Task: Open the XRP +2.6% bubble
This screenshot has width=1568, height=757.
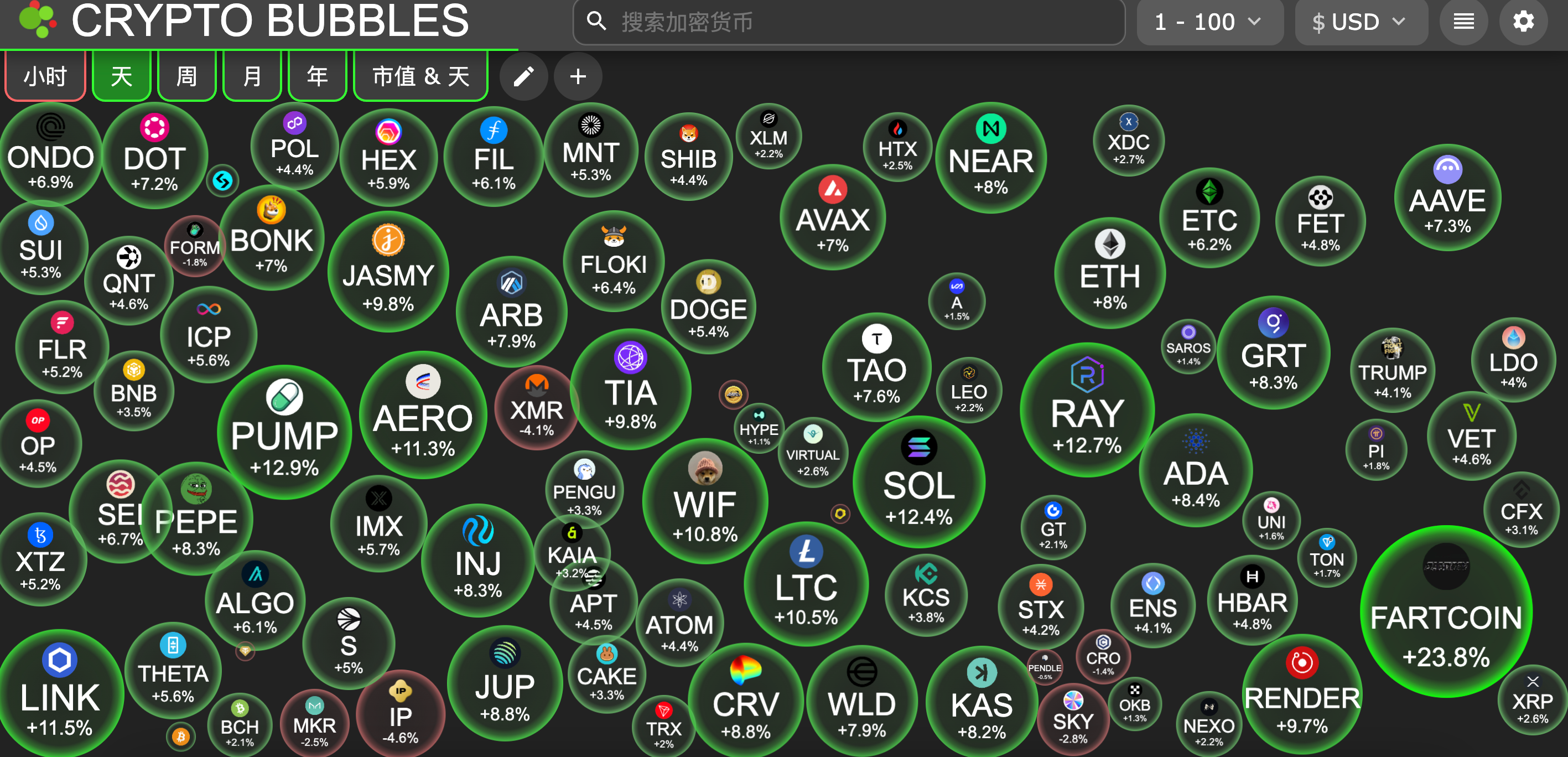Action: point(1532,700)
